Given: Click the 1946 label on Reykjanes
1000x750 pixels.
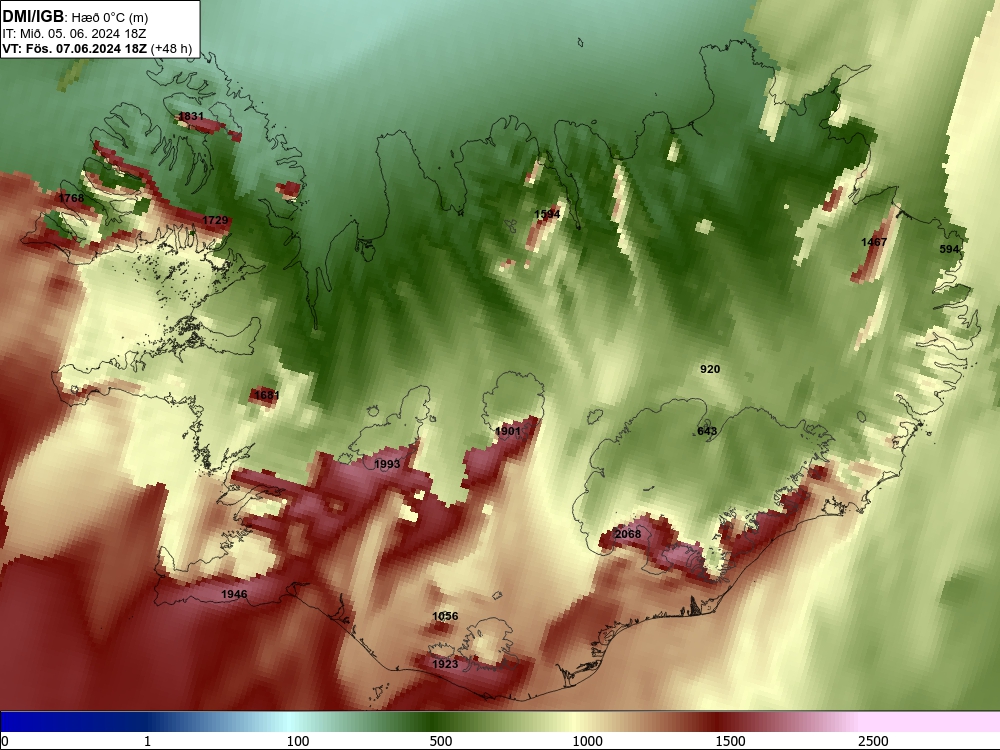Looking at the screenshot, I should click(x=234, y=594).
